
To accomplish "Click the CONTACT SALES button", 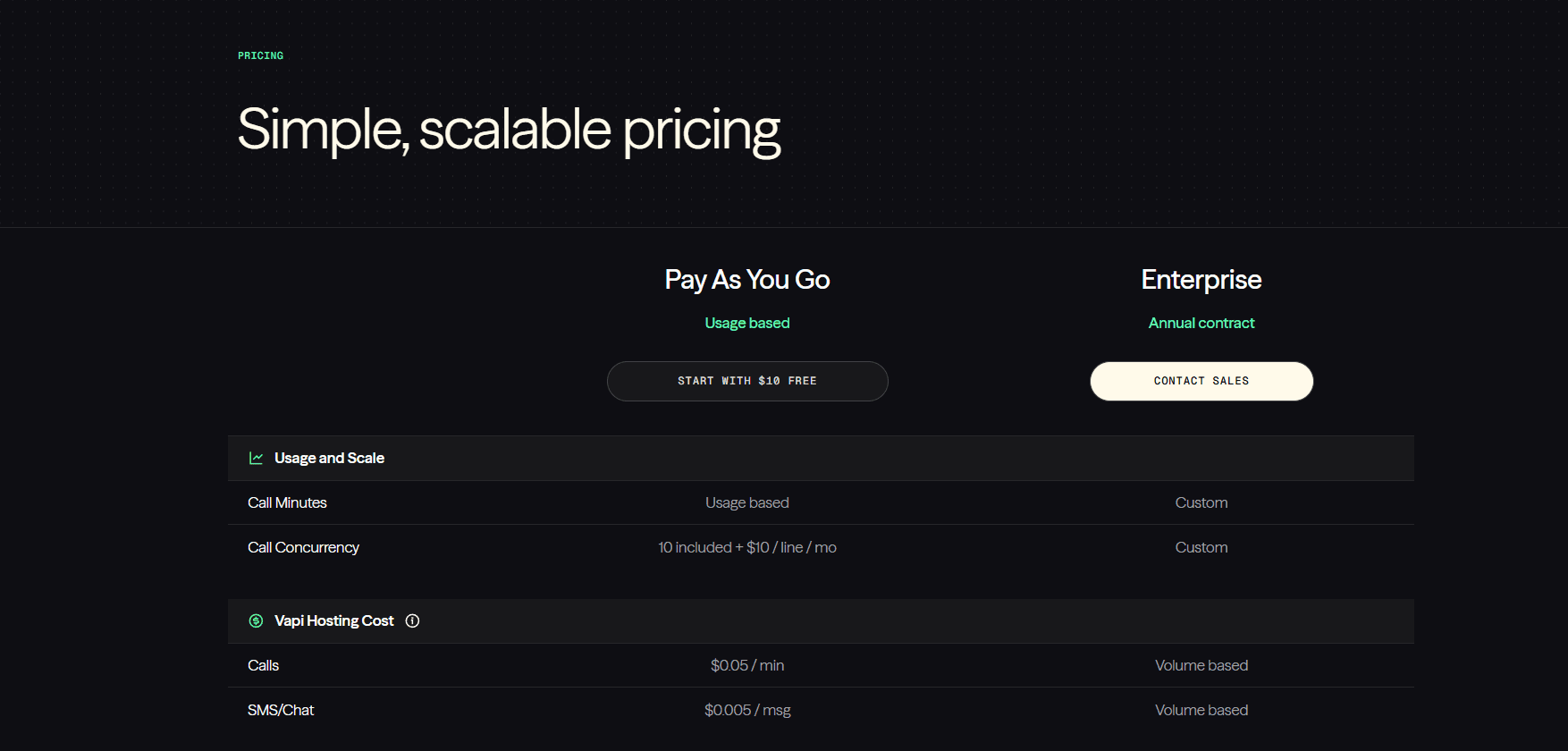I will [x=1201, y=381].
